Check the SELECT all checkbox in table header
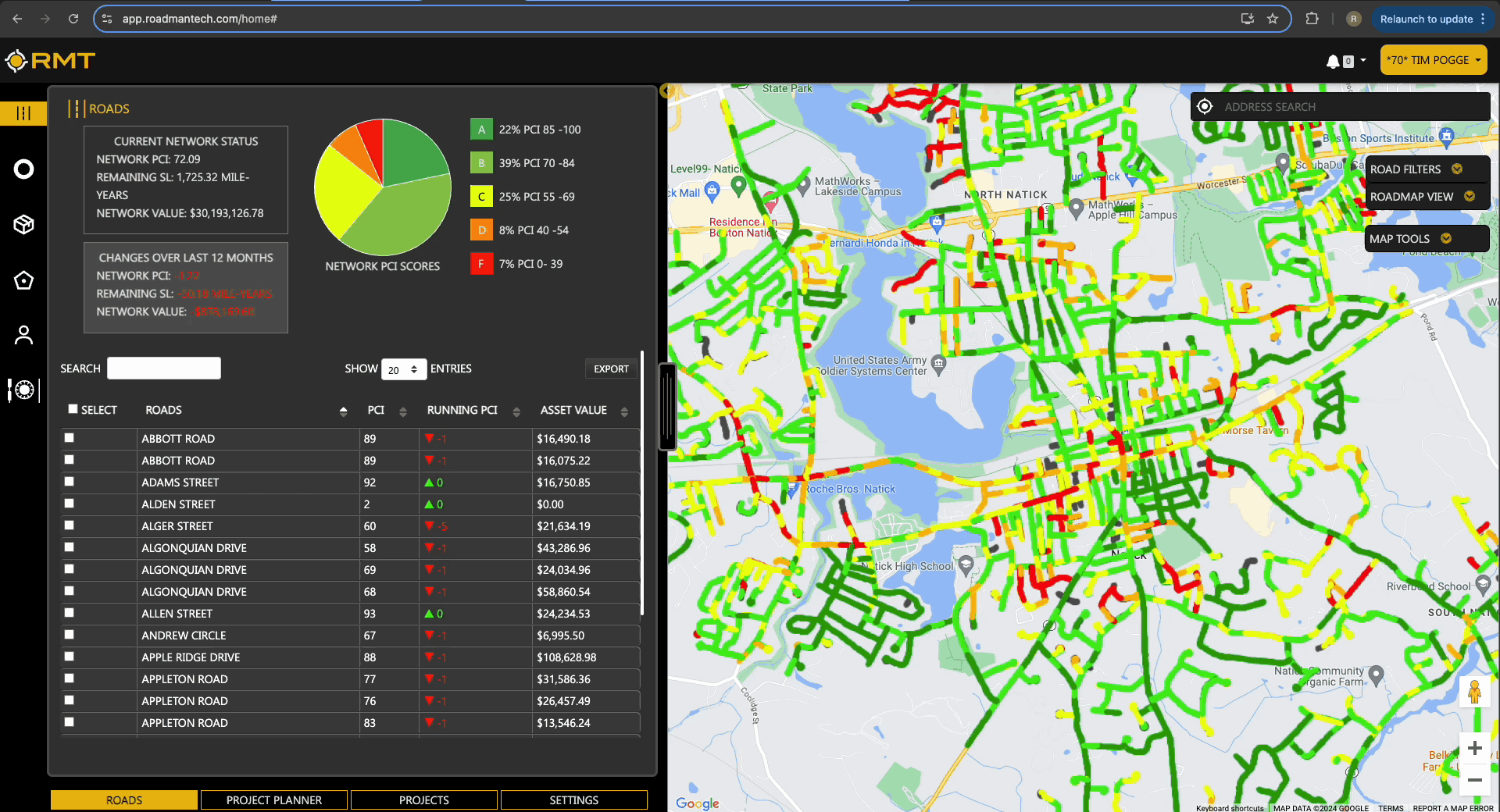The width and height of the screenshot is (1500, 812). tap(71, 408)
